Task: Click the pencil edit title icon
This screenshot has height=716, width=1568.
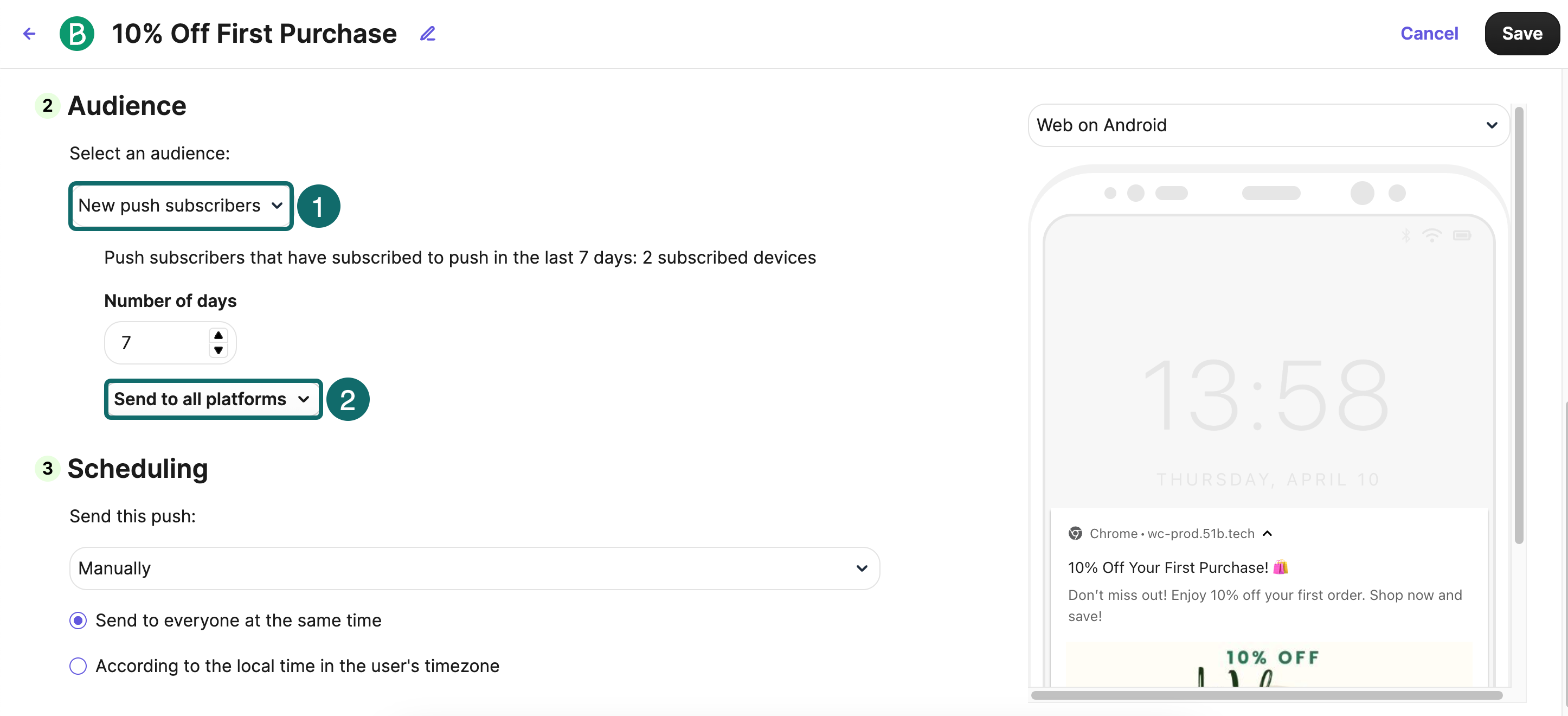Action: pos(428,34)
